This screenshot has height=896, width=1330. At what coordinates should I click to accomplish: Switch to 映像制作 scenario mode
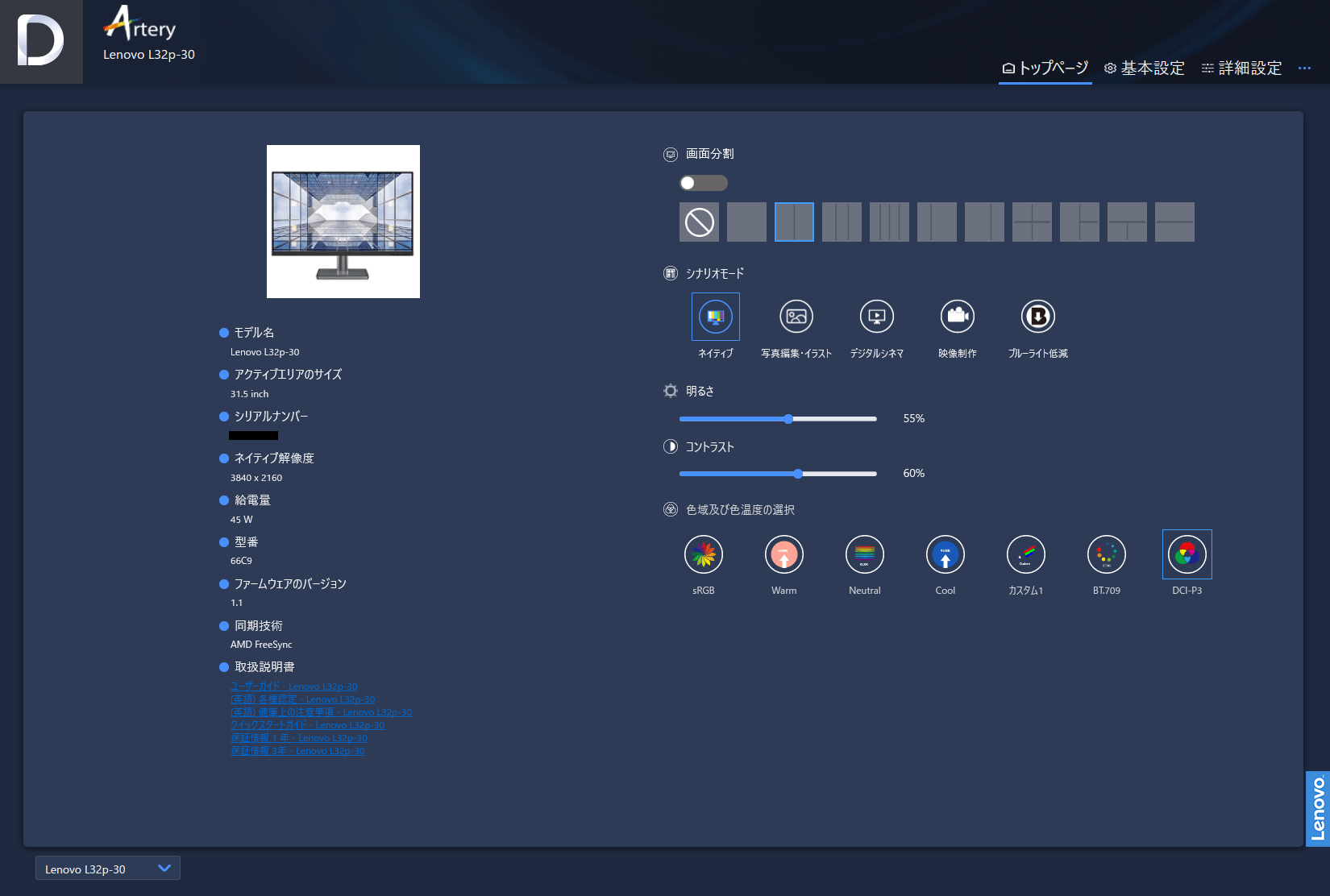(x=957, y=317)
